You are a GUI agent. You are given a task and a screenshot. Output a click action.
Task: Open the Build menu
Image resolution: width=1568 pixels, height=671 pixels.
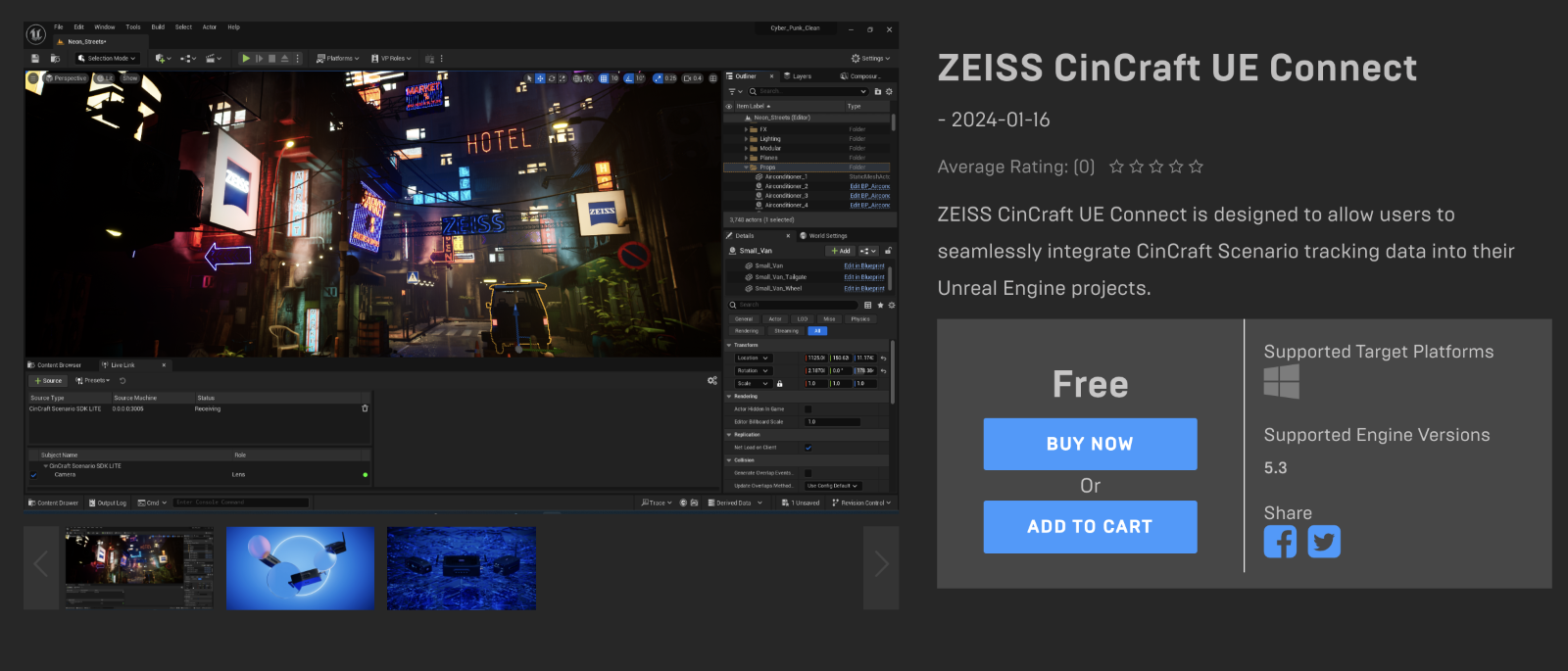click(158, 27)
